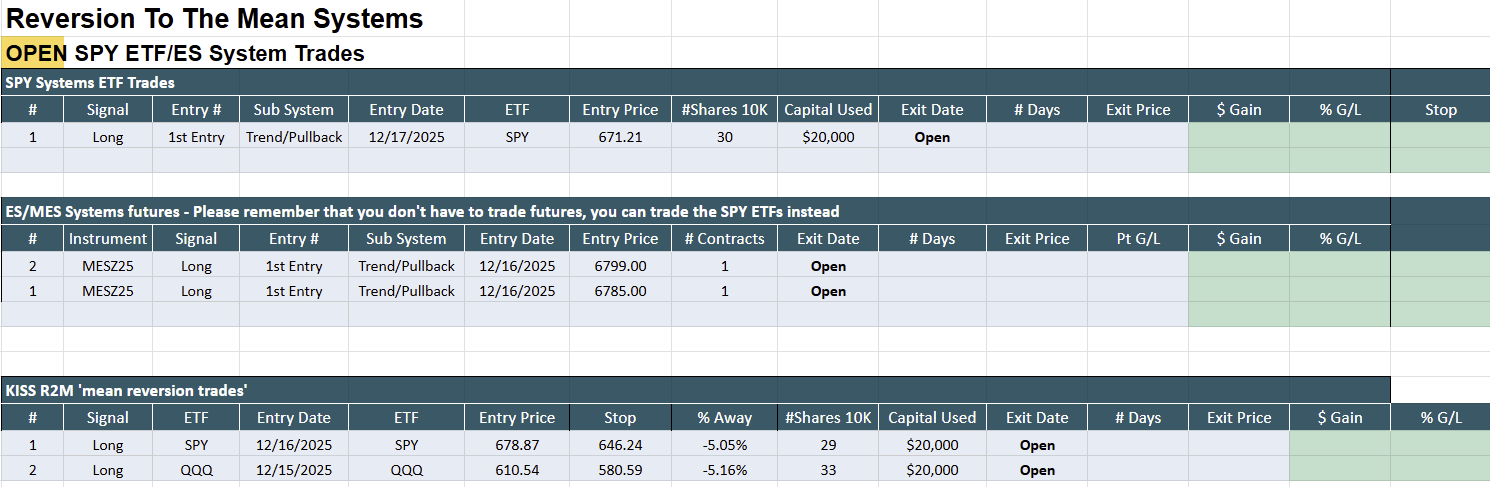Select the 6799.00 entry price cell

620,266
